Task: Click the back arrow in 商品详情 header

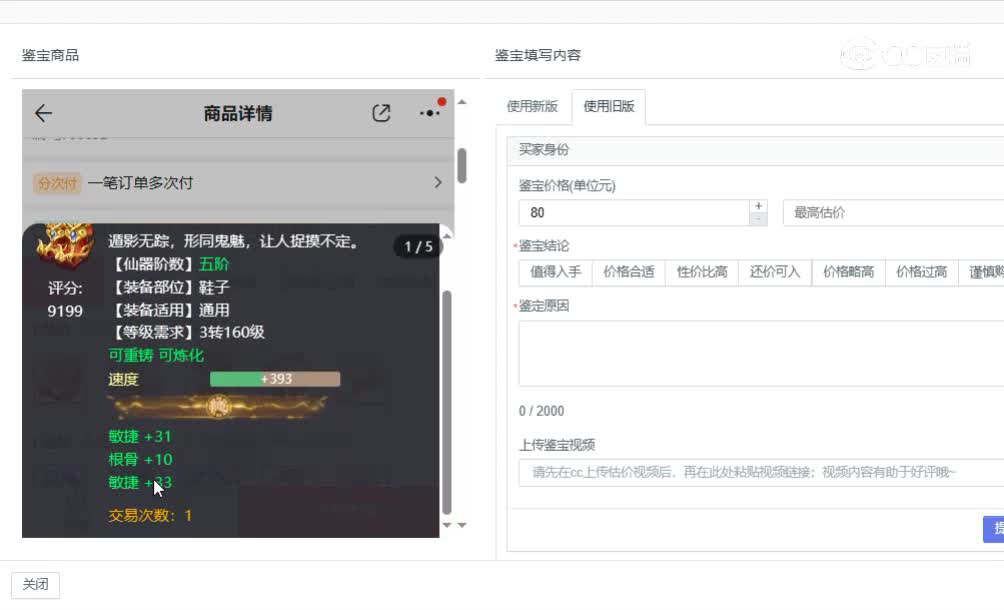Action: pyautogui.click(x=44, y=113)
